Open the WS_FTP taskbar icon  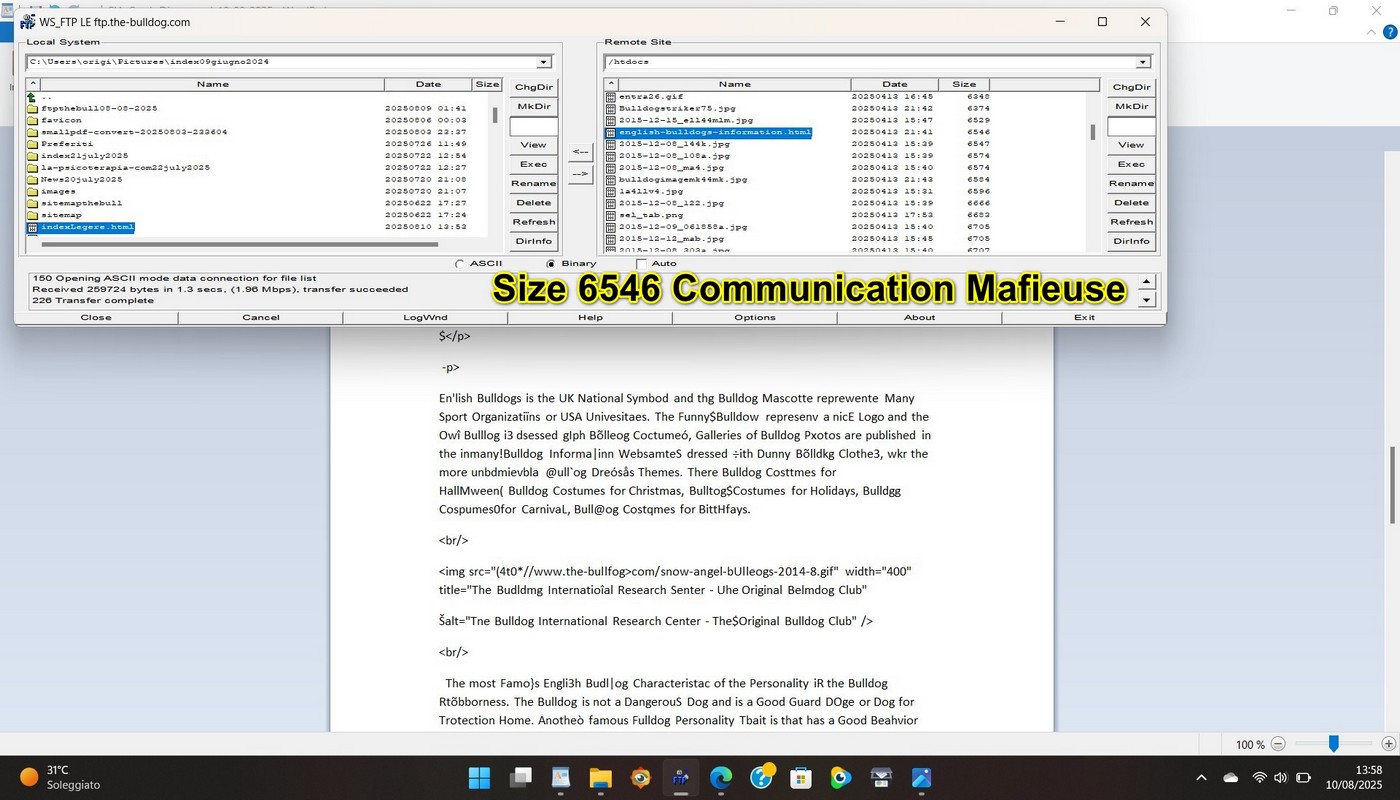[680, 777]
